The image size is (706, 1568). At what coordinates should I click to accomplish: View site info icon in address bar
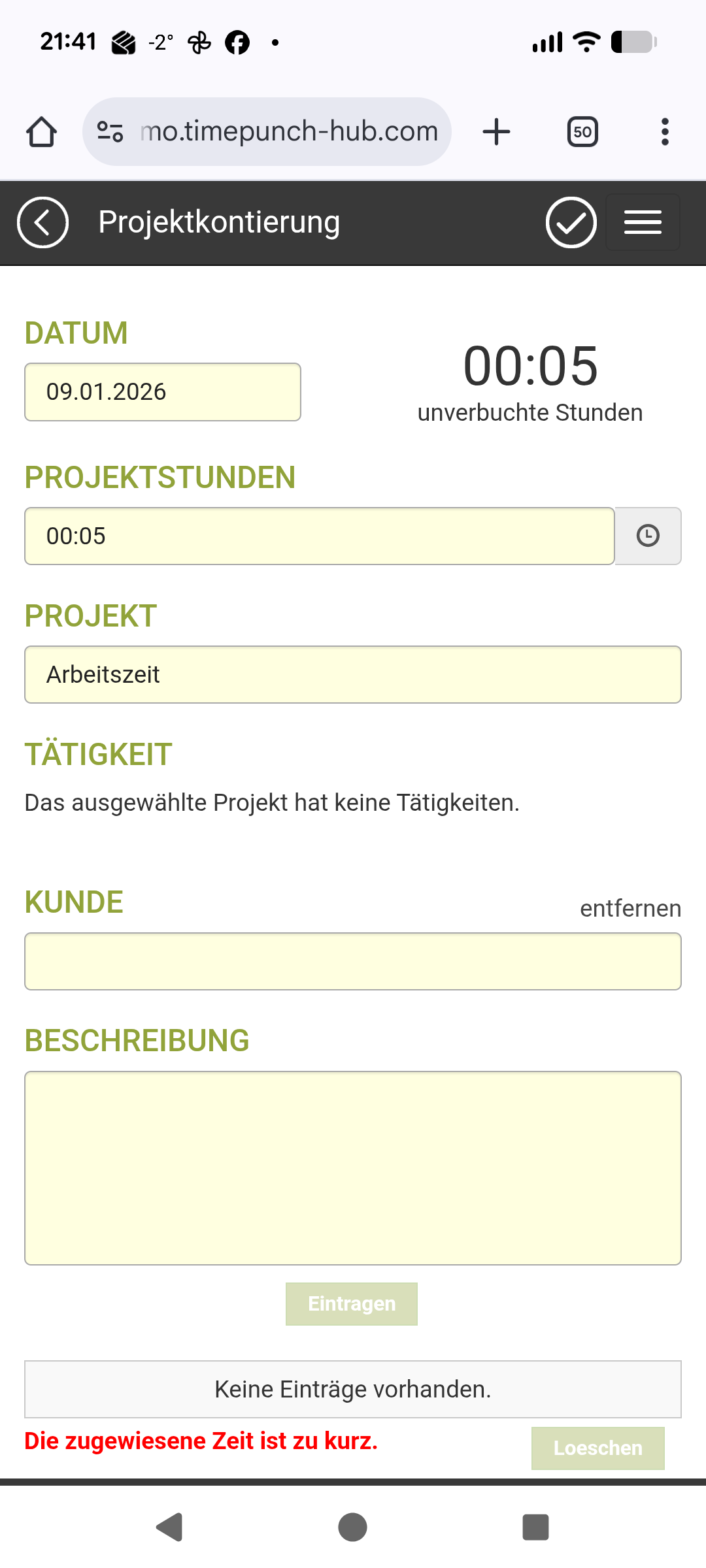110,132
